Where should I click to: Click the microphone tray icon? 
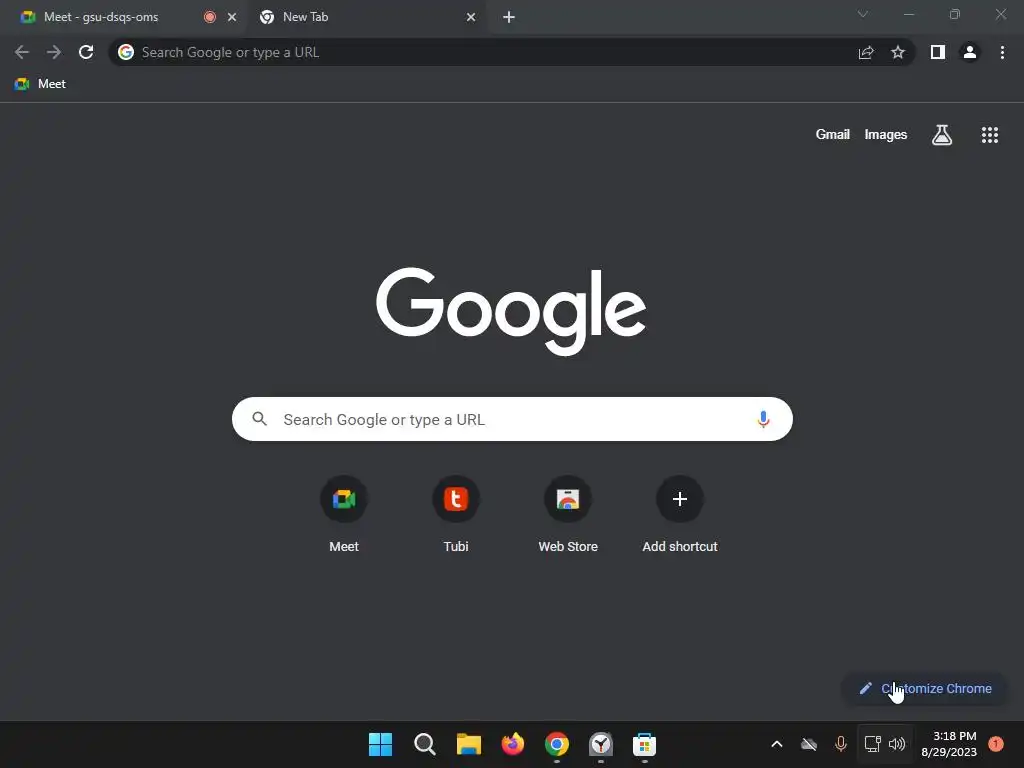[x=841, y=744]
